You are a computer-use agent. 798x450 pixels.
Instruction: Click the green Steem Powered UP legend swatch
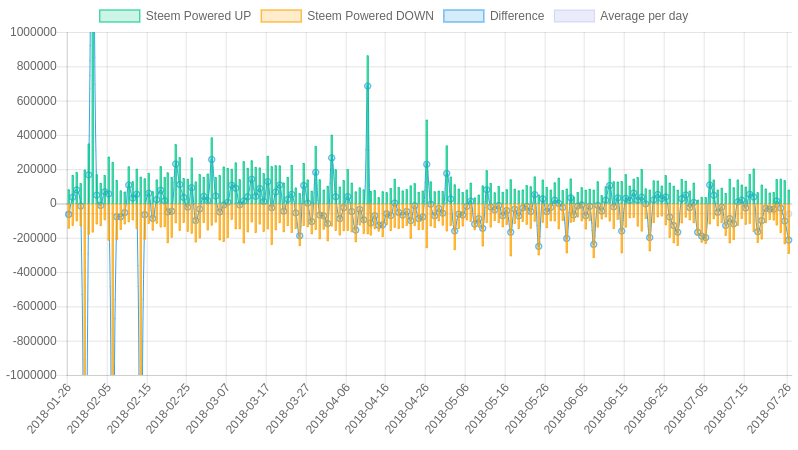coord(120,16)
